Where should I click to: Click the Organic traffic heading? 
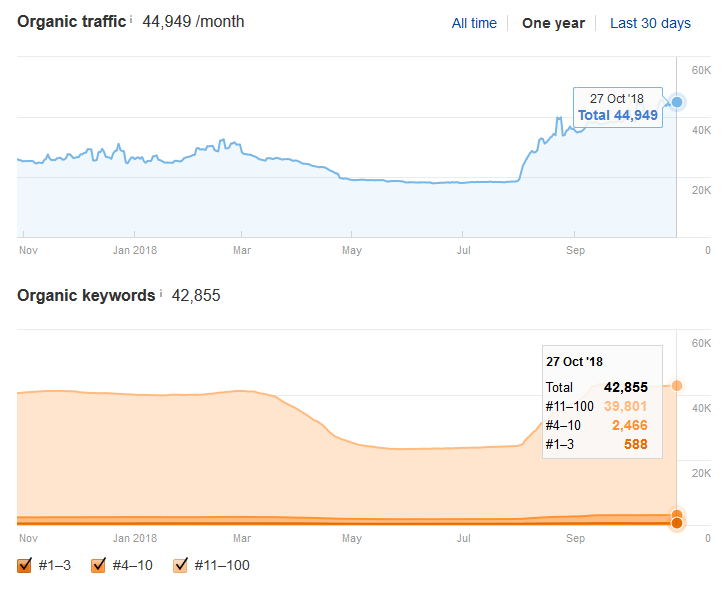(x=71, y=21)
